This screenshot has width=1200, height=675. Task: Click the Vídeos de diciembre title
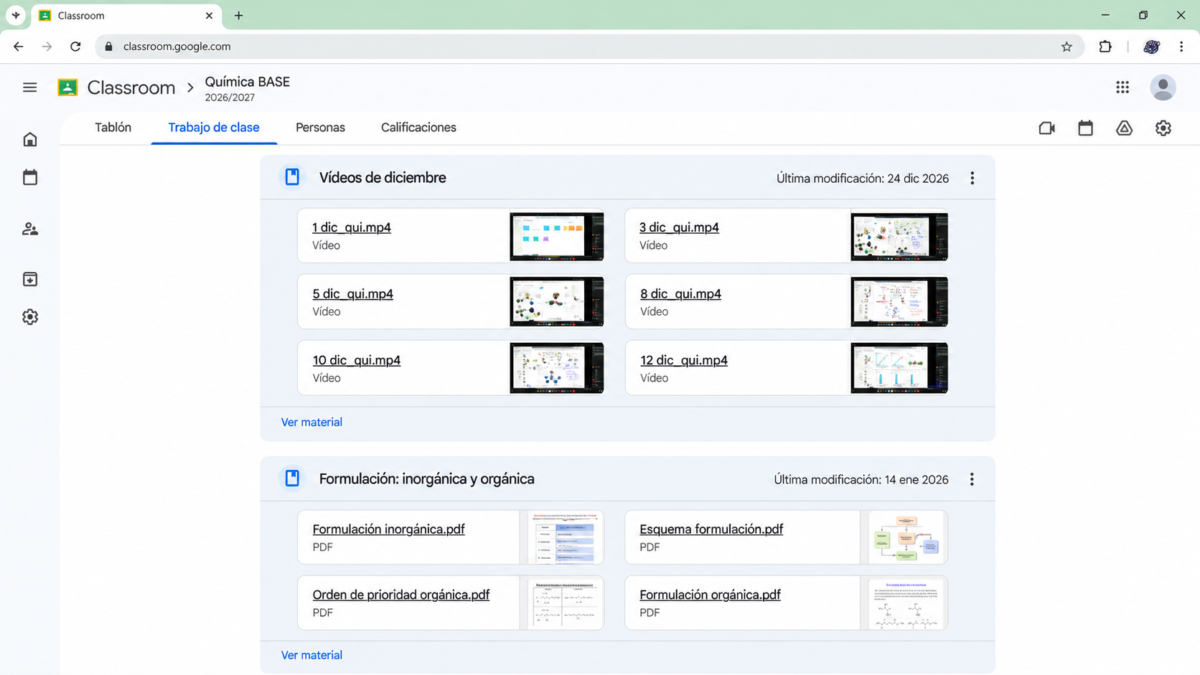(382, 177)
